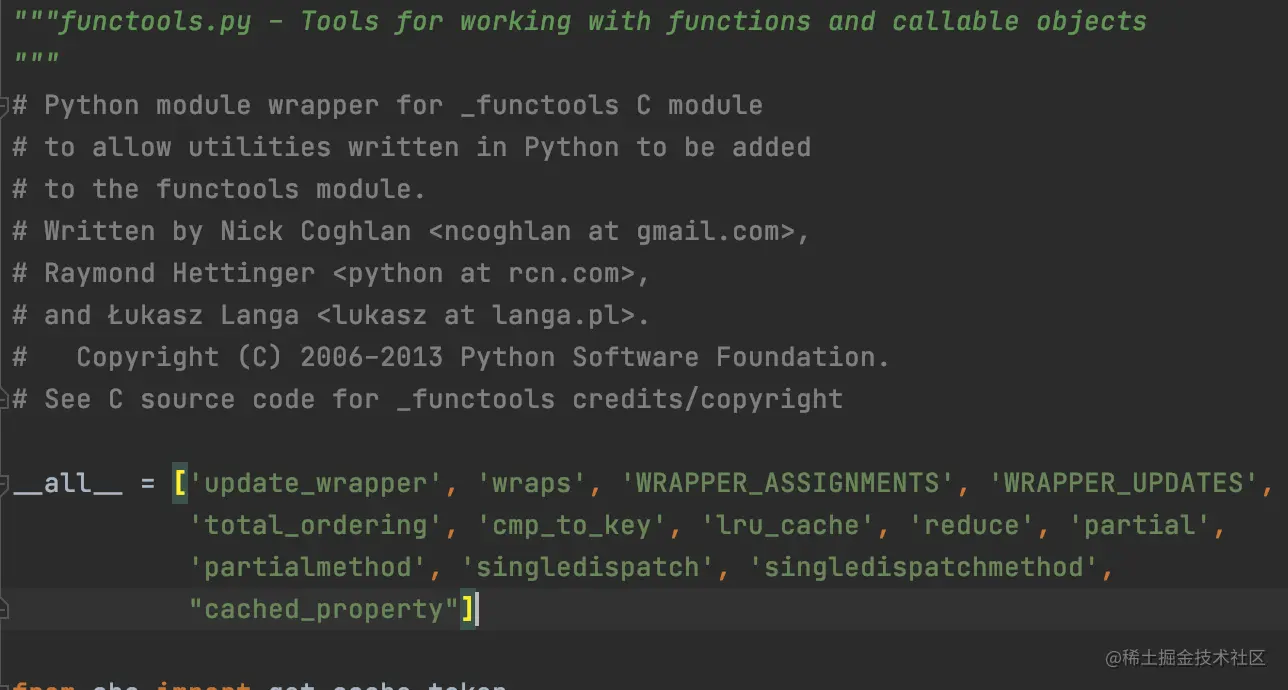Click the comment 'to the functools module.'
This screenshot has height=690, width=1288.
235,189
